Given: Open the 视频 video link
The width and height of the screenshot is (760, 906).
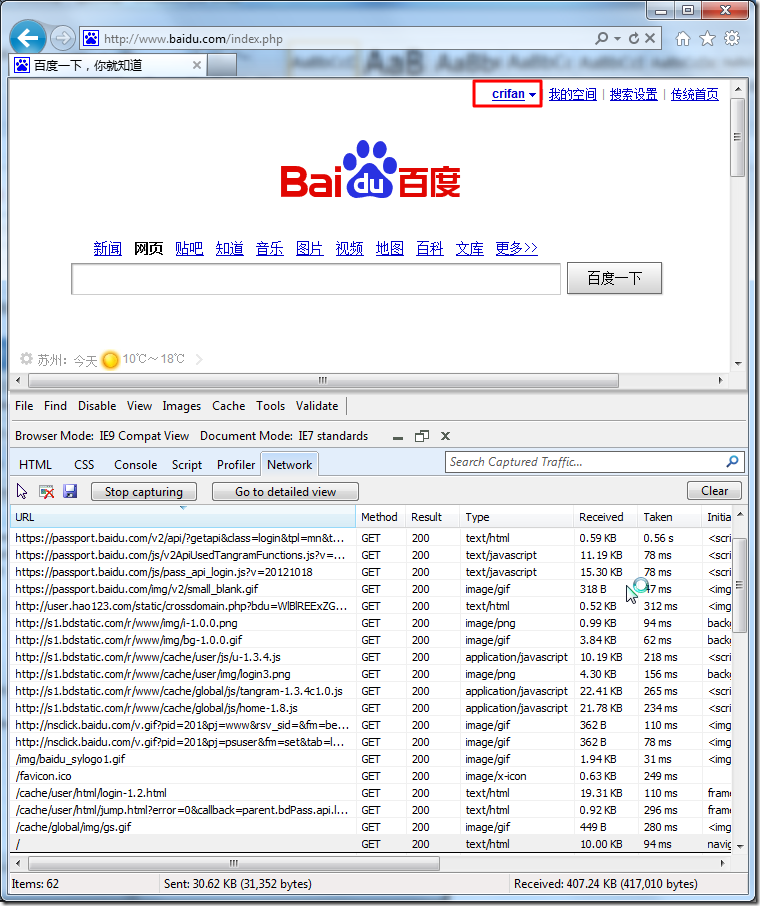Looking at the screenshot, I should (x=350, y=248).
